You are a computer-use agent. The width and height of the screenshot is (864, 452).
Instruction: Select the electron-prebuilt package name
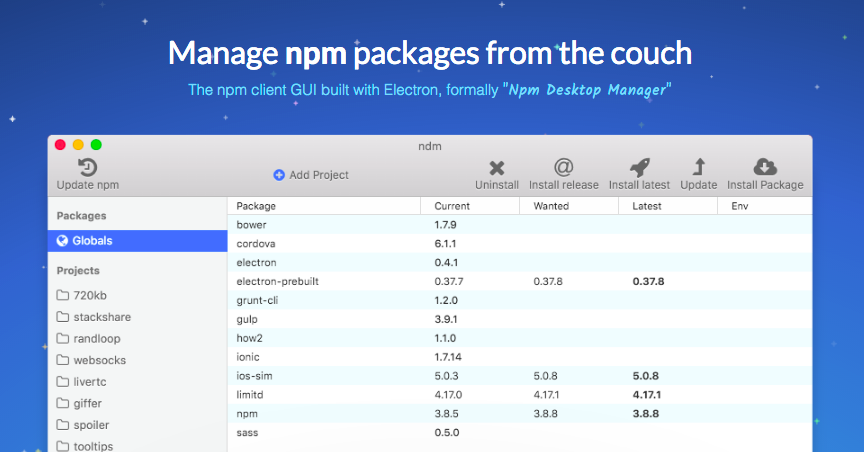pos(278,281)
